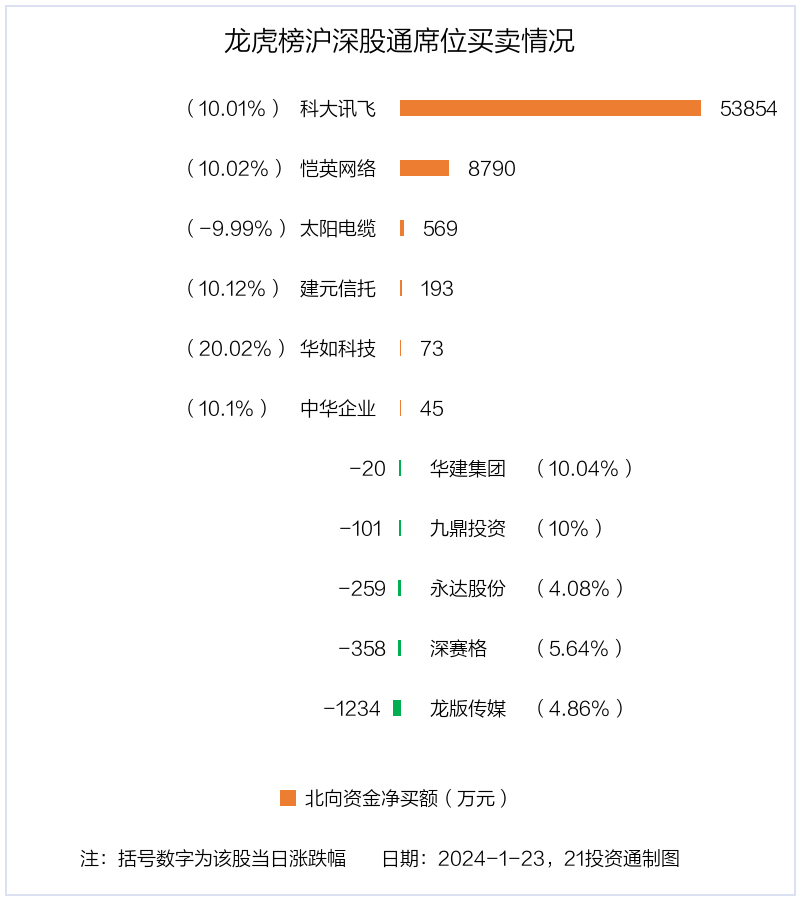Screen dimensions: 800x900
Task: Click the 龙版传媒 label
Action: [468, 708]
